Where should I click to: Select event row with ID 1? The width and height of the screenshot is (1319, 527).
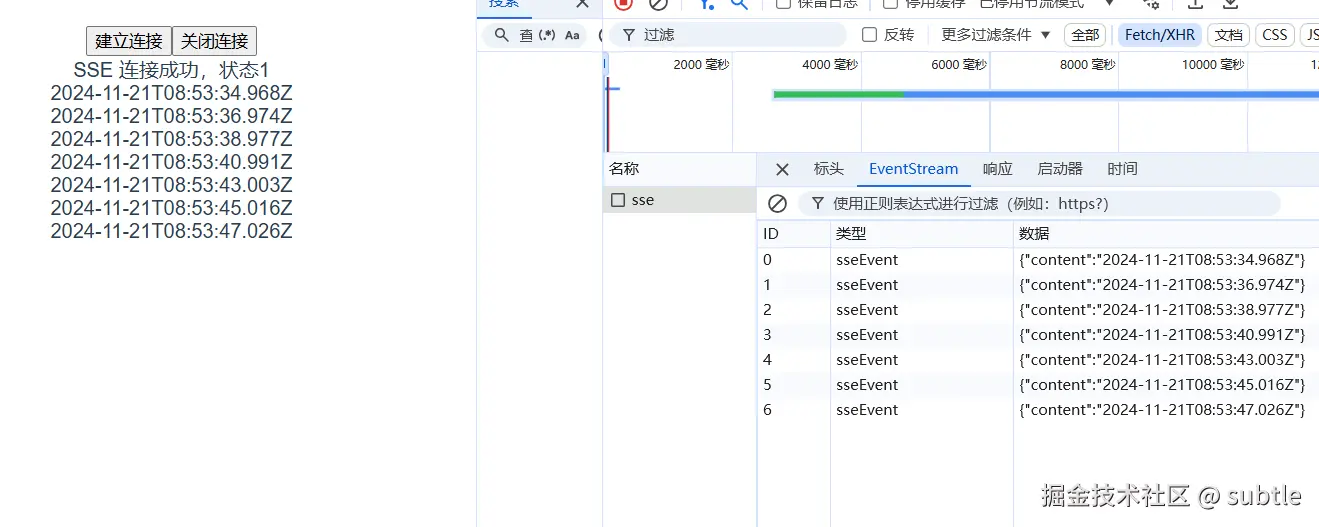coord(1038,285)
